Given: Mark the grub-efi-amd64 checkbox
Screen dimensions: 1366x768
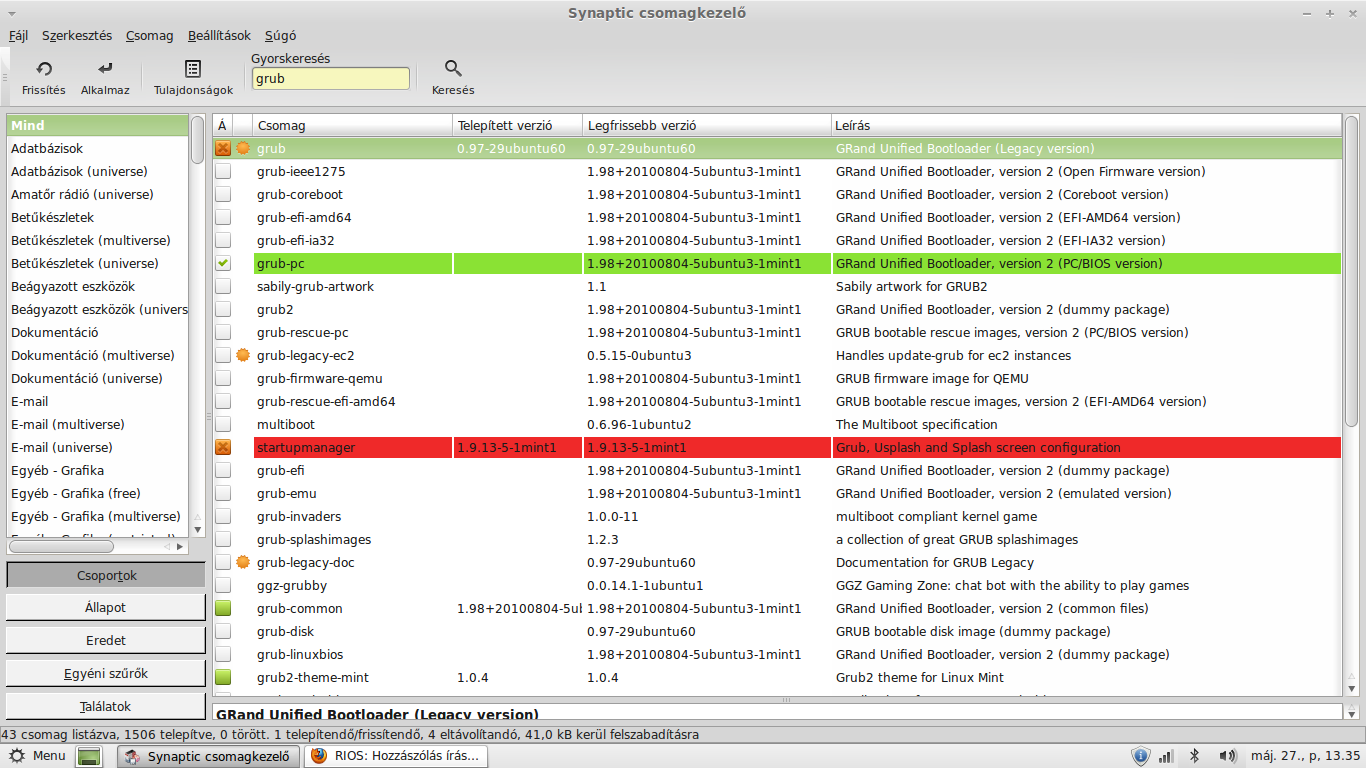Looking at the screenshot, I should (223, 217).
